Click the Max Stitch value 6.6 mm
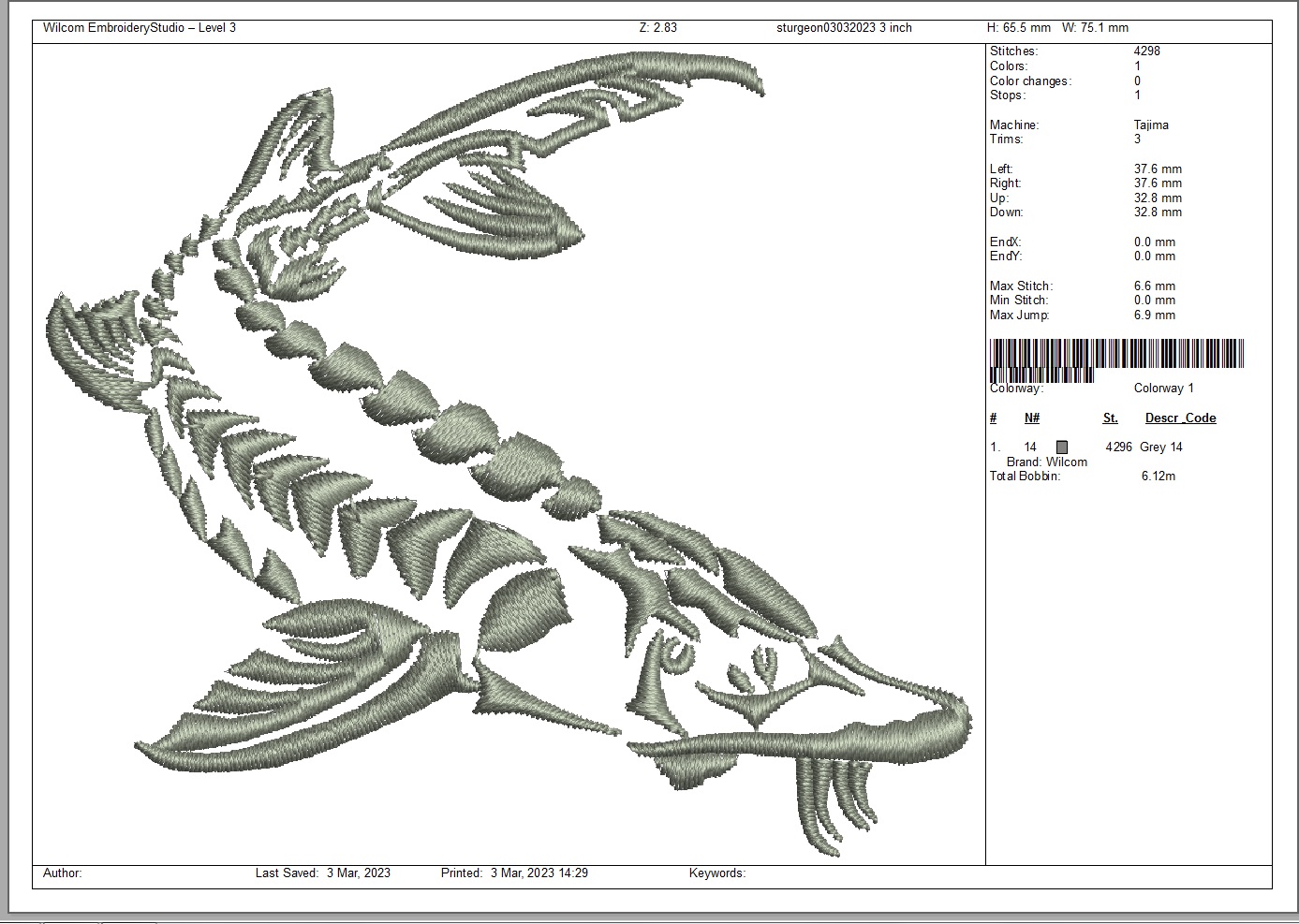Screen dimensions: 1299x924 tap(1154, 286)
